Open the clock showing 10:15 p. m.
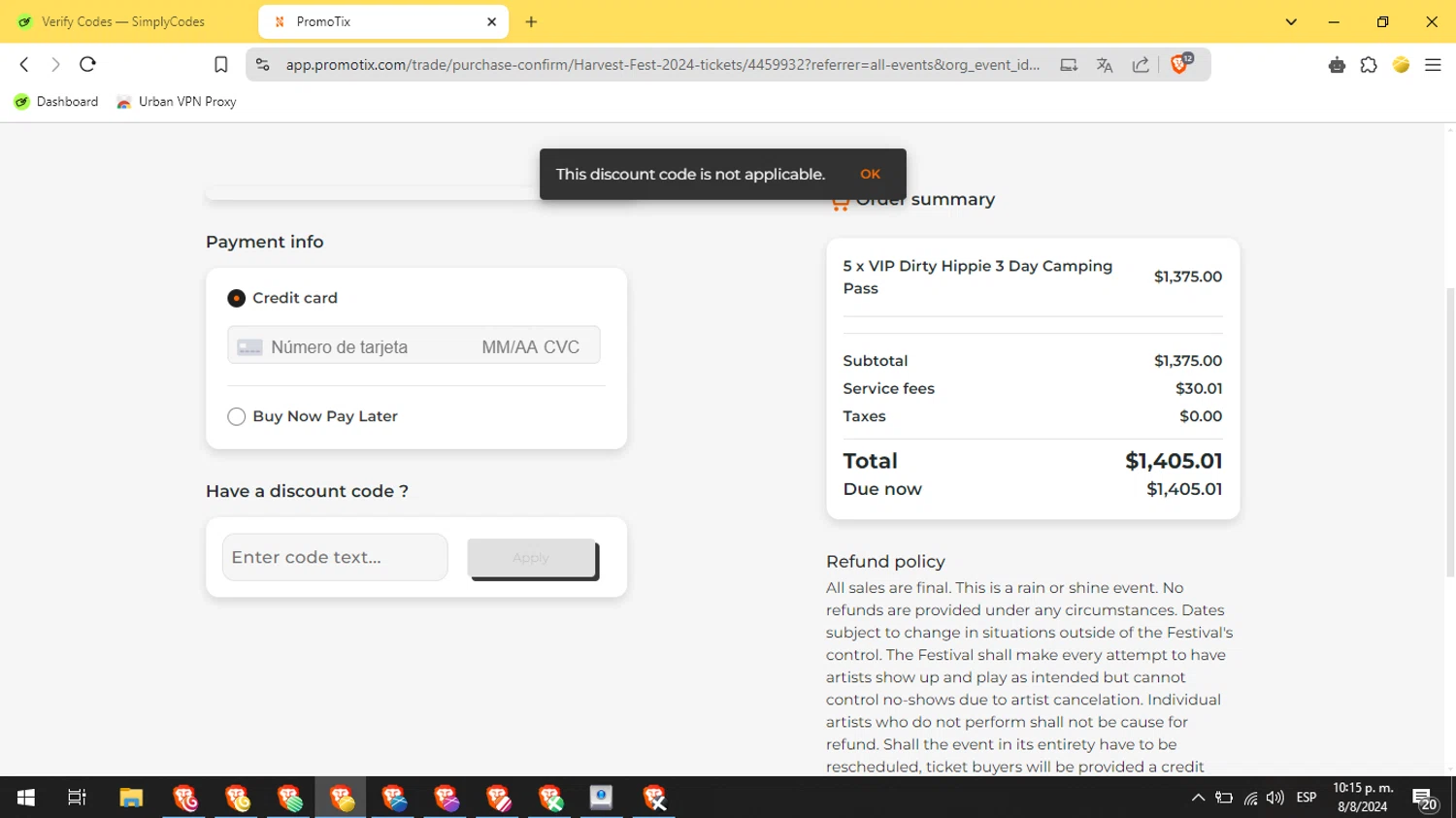Image resolution: width=1456 pixels, height=818 pixels. (x=1363, y=798)
